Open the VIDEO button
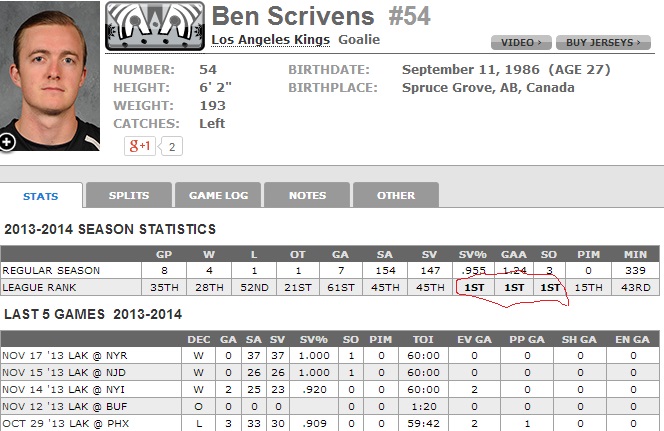Viewport: 664px width, 431px height. point(521,43)
